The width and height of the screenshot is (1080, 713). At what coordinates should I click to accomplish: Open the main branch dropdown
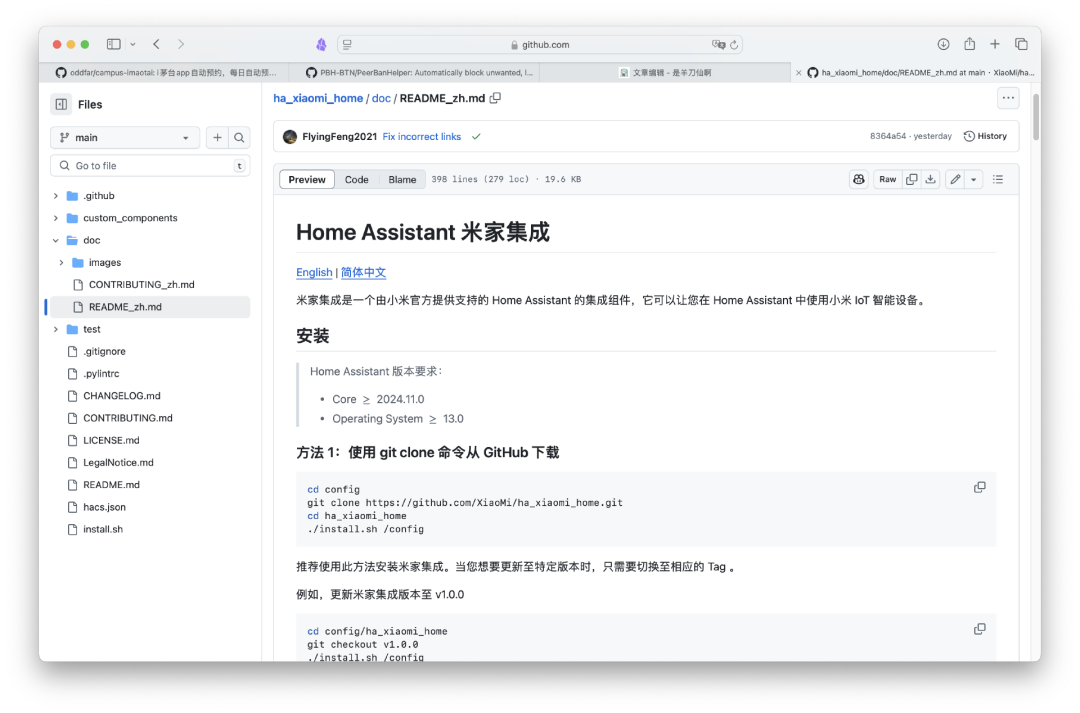[x=125, y=138]
